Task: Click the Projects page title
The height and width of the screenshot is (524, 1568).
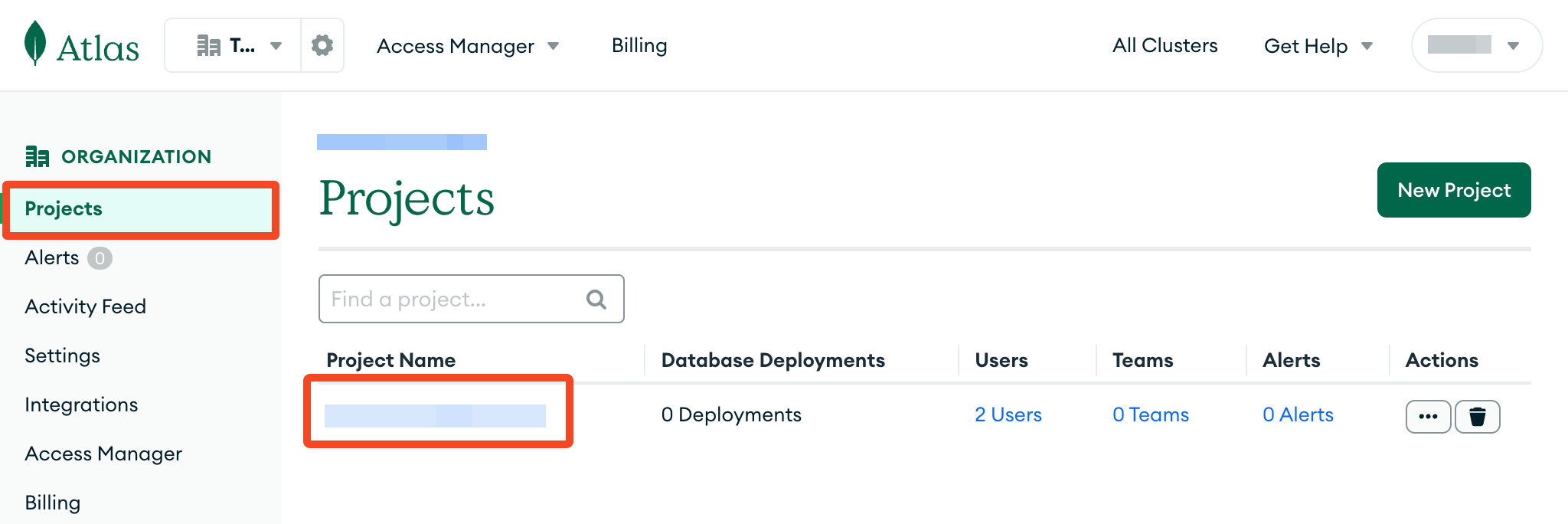Action: tap(407, 199)
